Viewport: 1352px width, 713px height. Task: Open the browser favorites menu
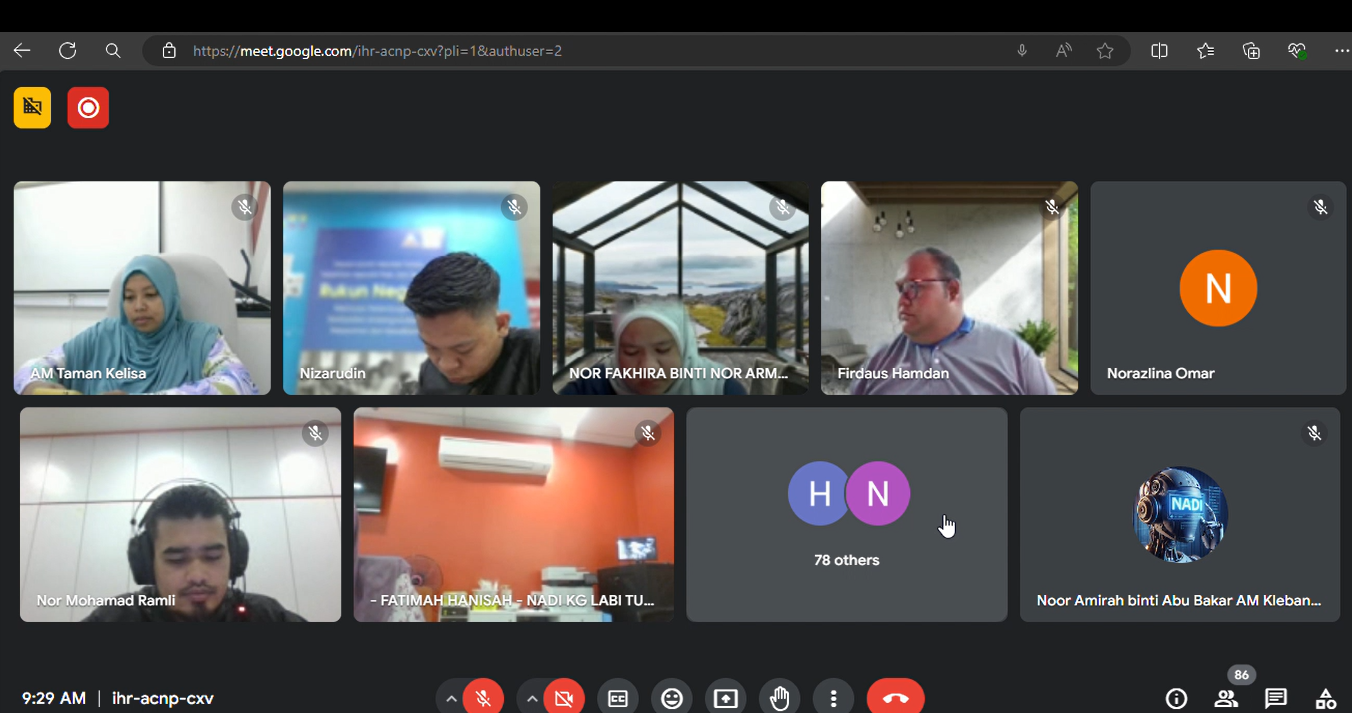(1205, 51)
